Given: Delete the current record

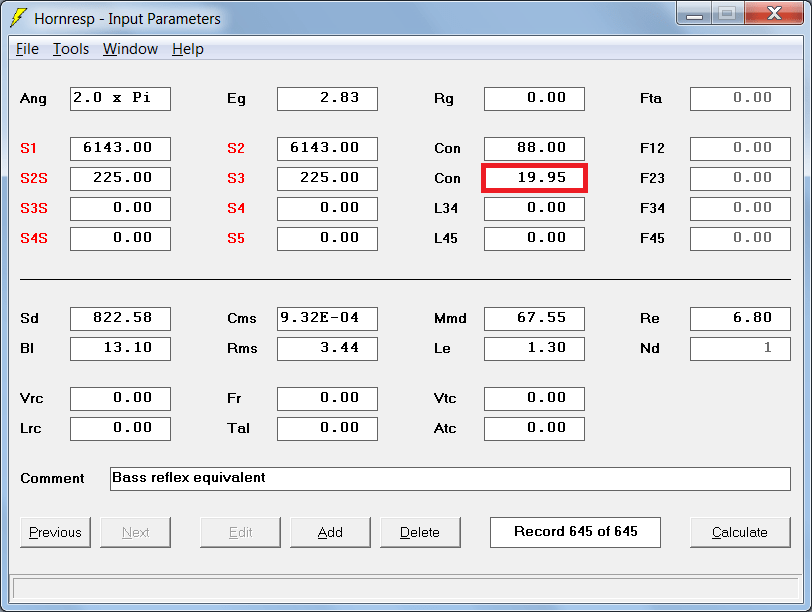Looking at the screenshot, I should [420, 532].
